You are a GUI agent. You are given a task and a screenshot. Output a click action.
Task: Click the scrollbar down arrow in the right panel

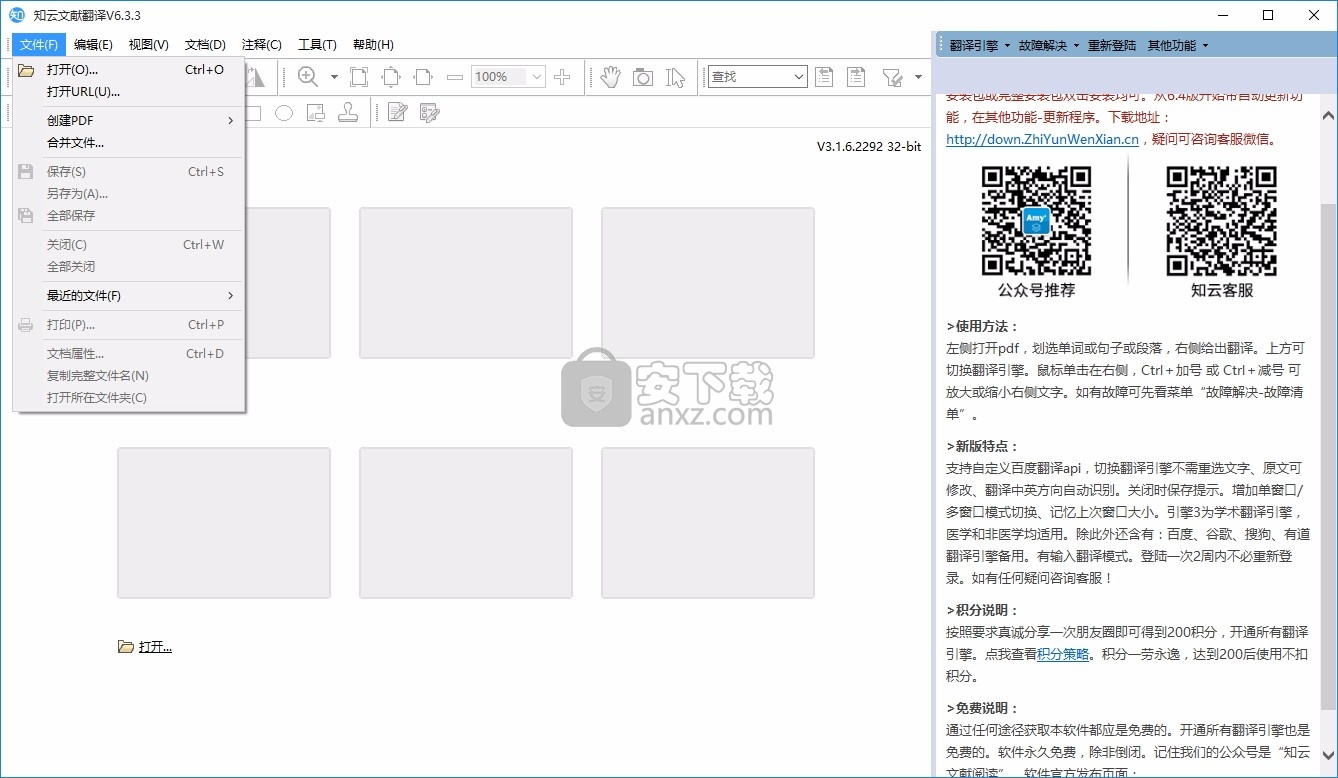(x=1328, y=756)
